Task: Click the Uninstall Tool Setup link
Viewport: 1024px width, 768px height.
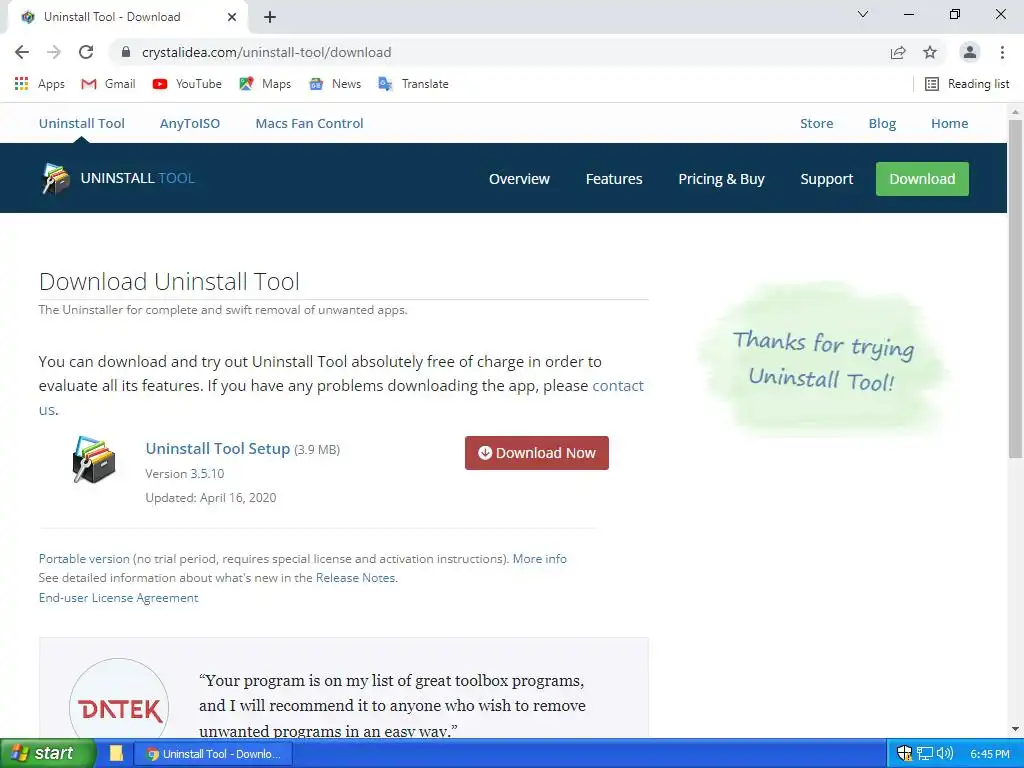Action: pos(217,449)
